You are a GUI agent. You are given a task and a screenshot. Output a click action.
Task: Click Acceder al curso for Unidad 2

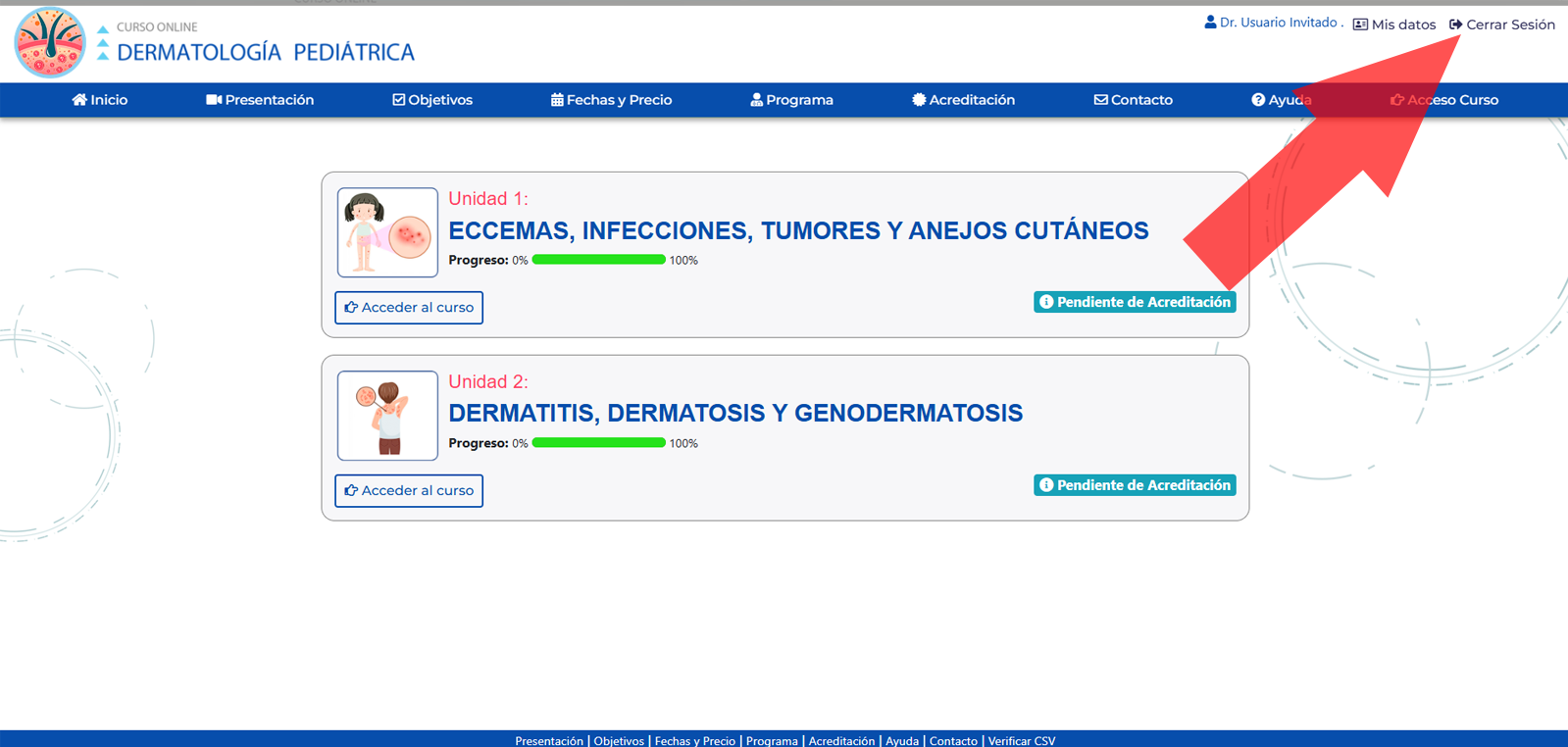coord(409,491)
